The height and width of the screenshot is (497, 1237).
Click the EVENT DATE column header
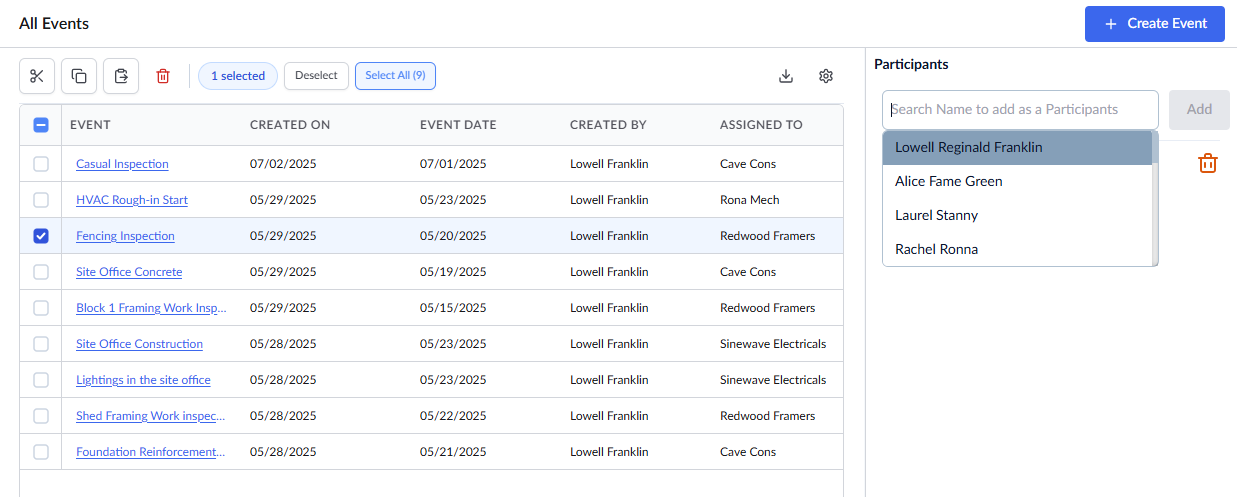tap(458, 125)
